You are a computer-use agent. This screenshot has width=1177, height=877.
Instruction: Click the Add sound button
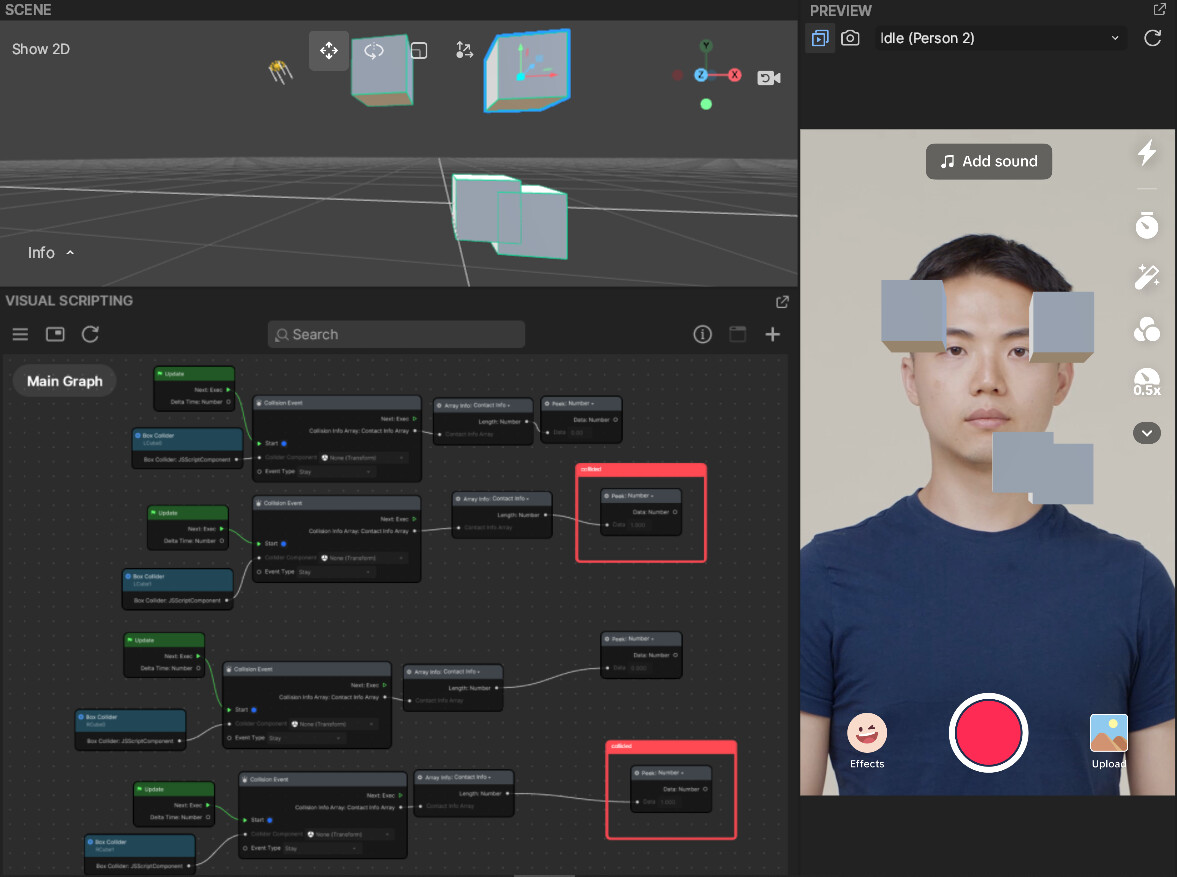(x=989, y=161)
